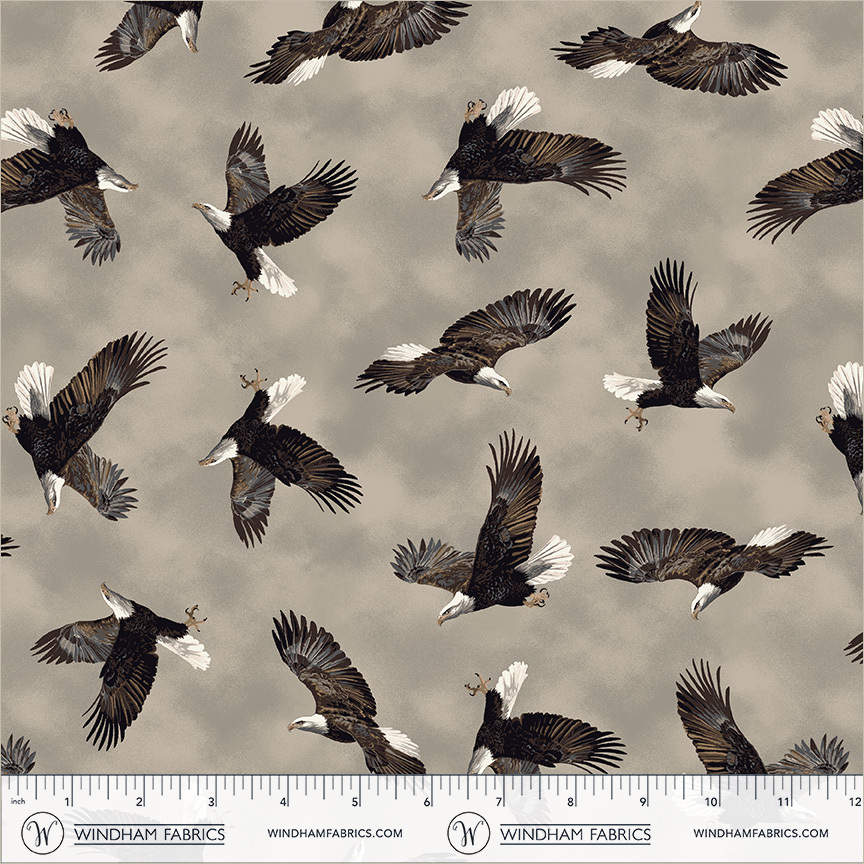Click the rightmost WINDHAMFABRICS.COM web address
This screenshot has width=864, height=864.
[760, 833]
